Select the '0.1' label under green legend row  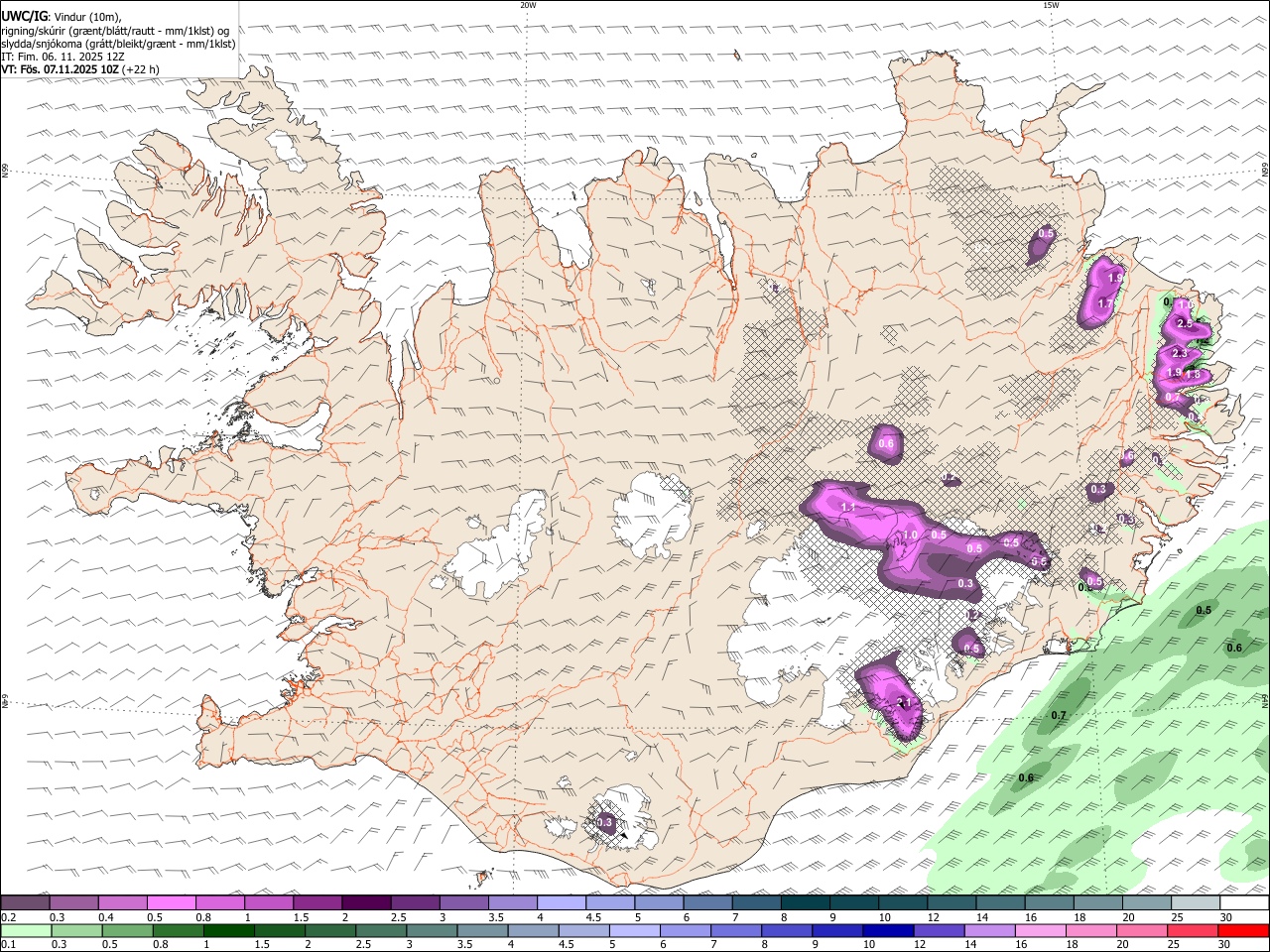(8, 945)
